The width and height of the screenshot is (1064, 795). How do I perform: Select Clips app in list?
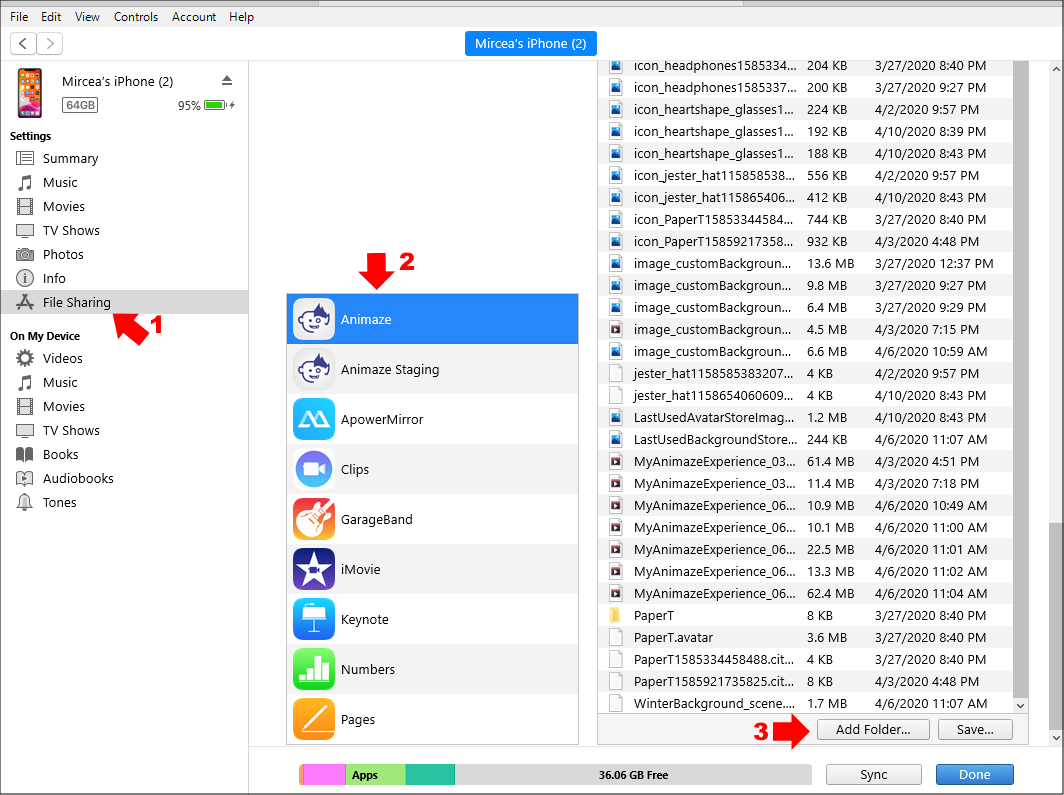[432, 469]
